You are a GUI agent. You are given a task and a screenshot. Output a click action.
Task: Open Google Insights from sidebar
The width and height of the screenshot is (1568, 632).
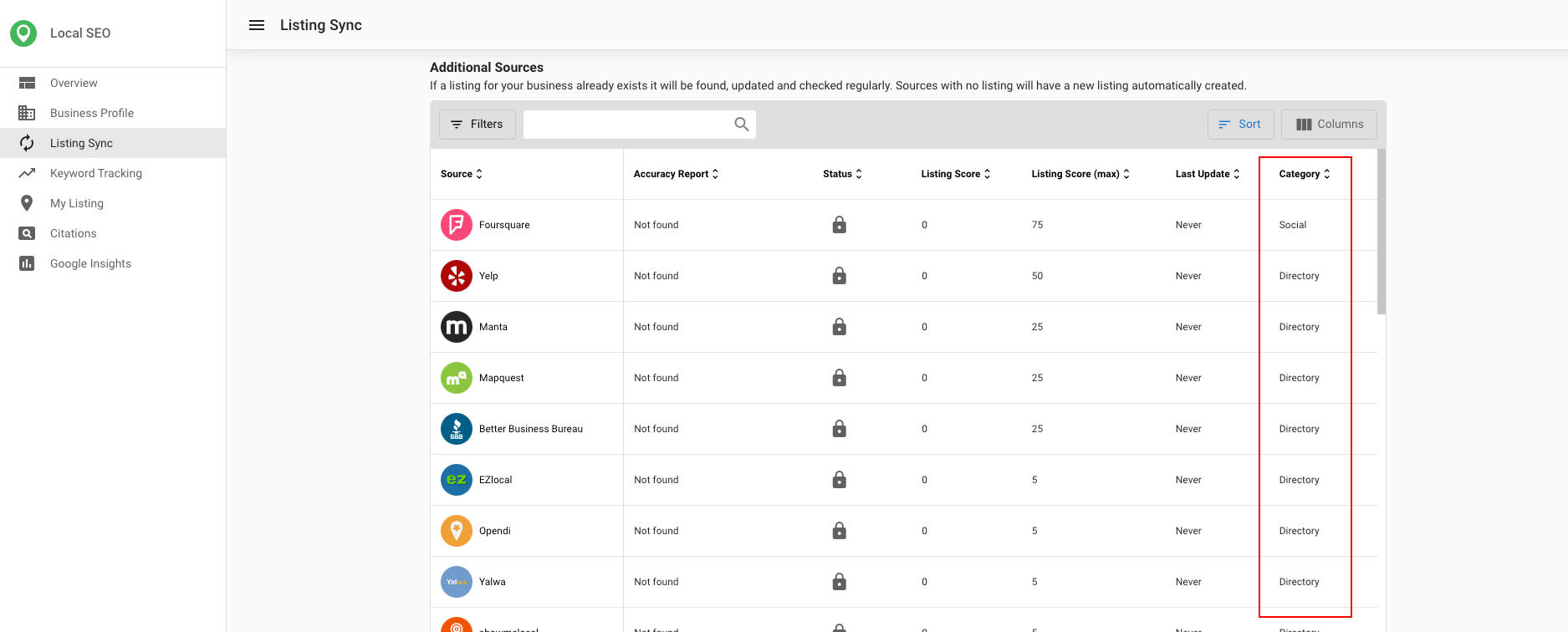(x=90, y=263)
